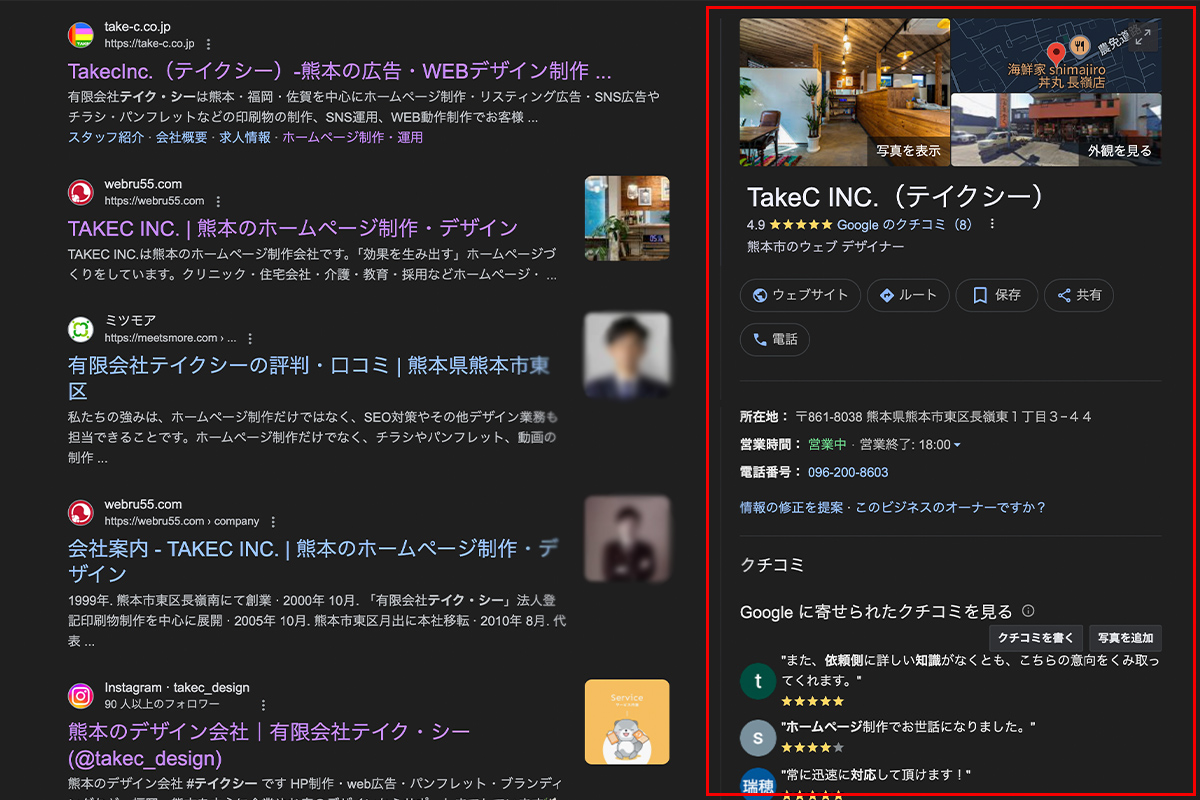Click the TakeC INC.（テイクシー）panel title

click(x=901, y=196)
